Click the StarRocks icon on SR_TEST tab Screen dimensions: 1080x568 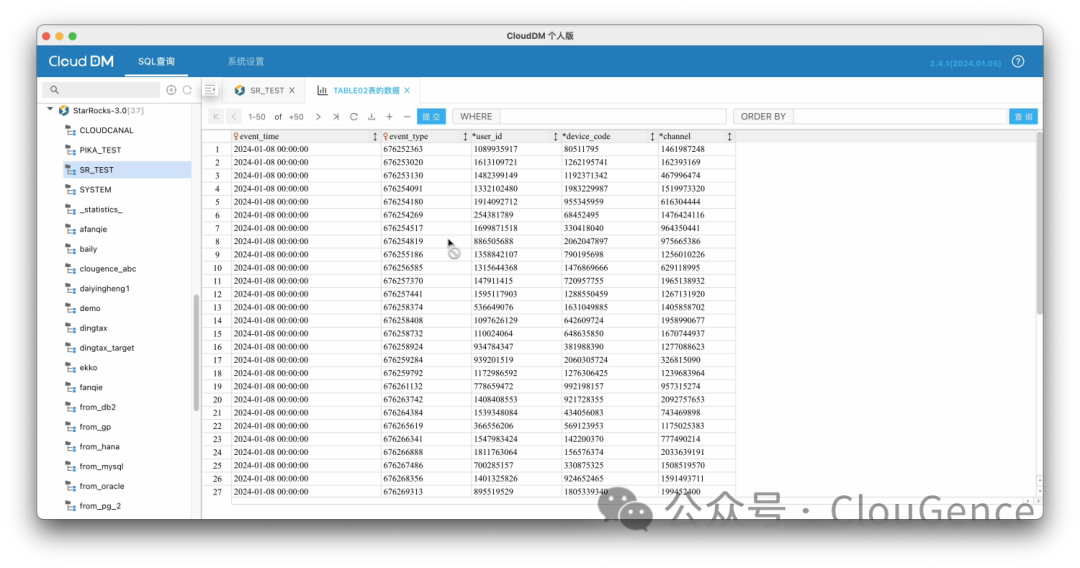(x=240, y=90)
